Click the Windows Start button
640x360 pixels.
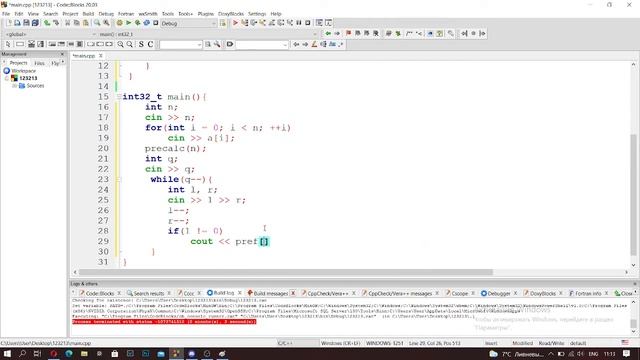[x=7, y=353]
